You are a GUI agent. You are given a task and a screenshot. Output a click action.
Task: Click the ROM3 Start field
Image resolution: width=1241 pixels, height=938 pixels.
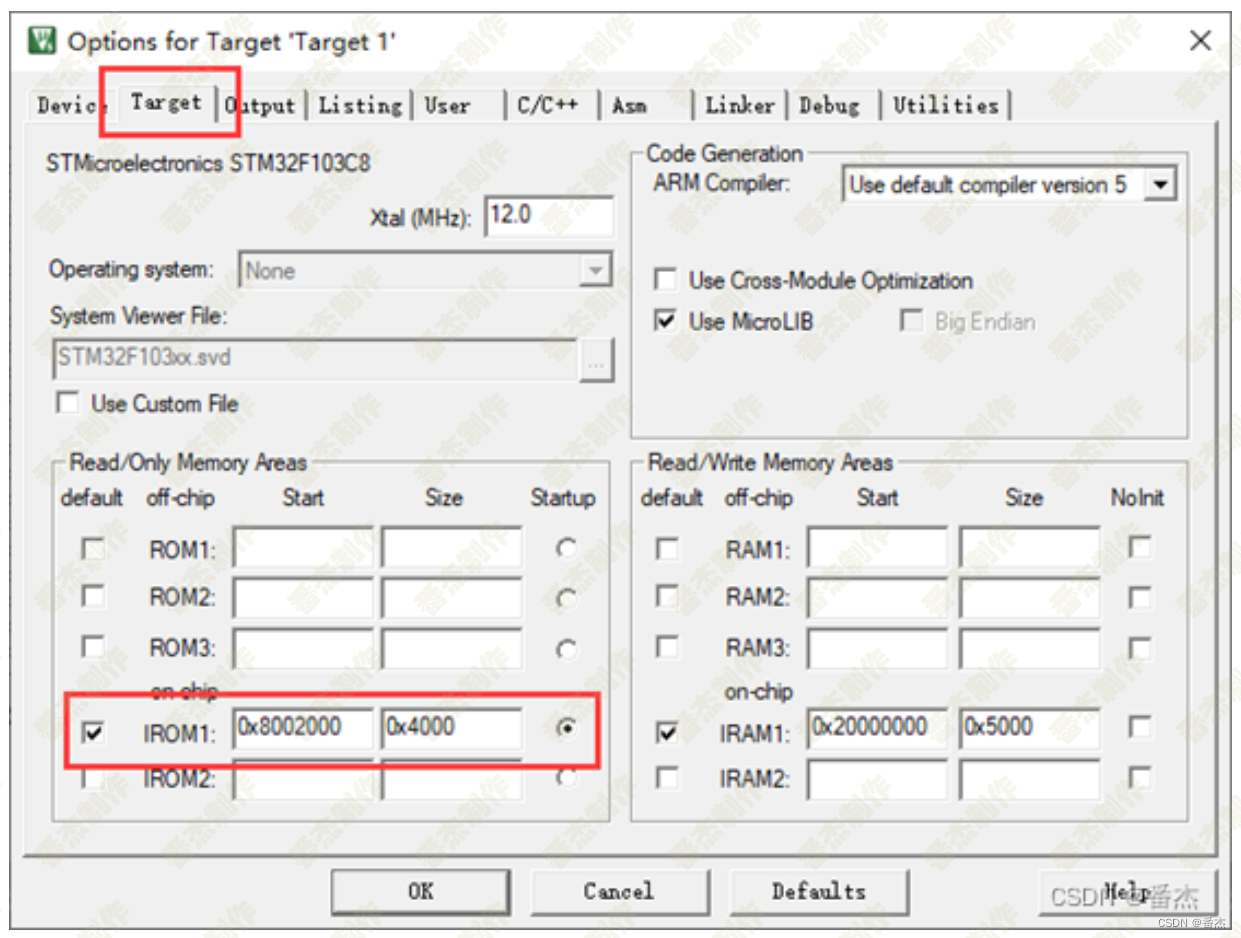pos(303,649)
